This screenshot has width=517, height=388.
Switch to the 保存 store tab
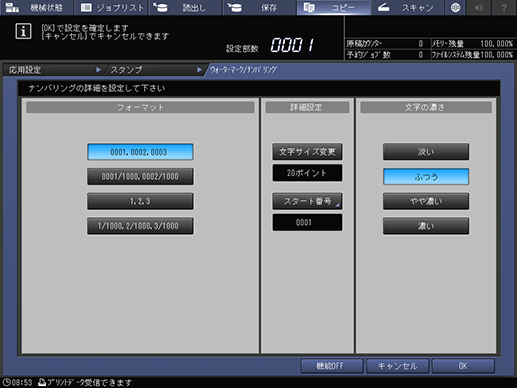(x=259, y=7)
